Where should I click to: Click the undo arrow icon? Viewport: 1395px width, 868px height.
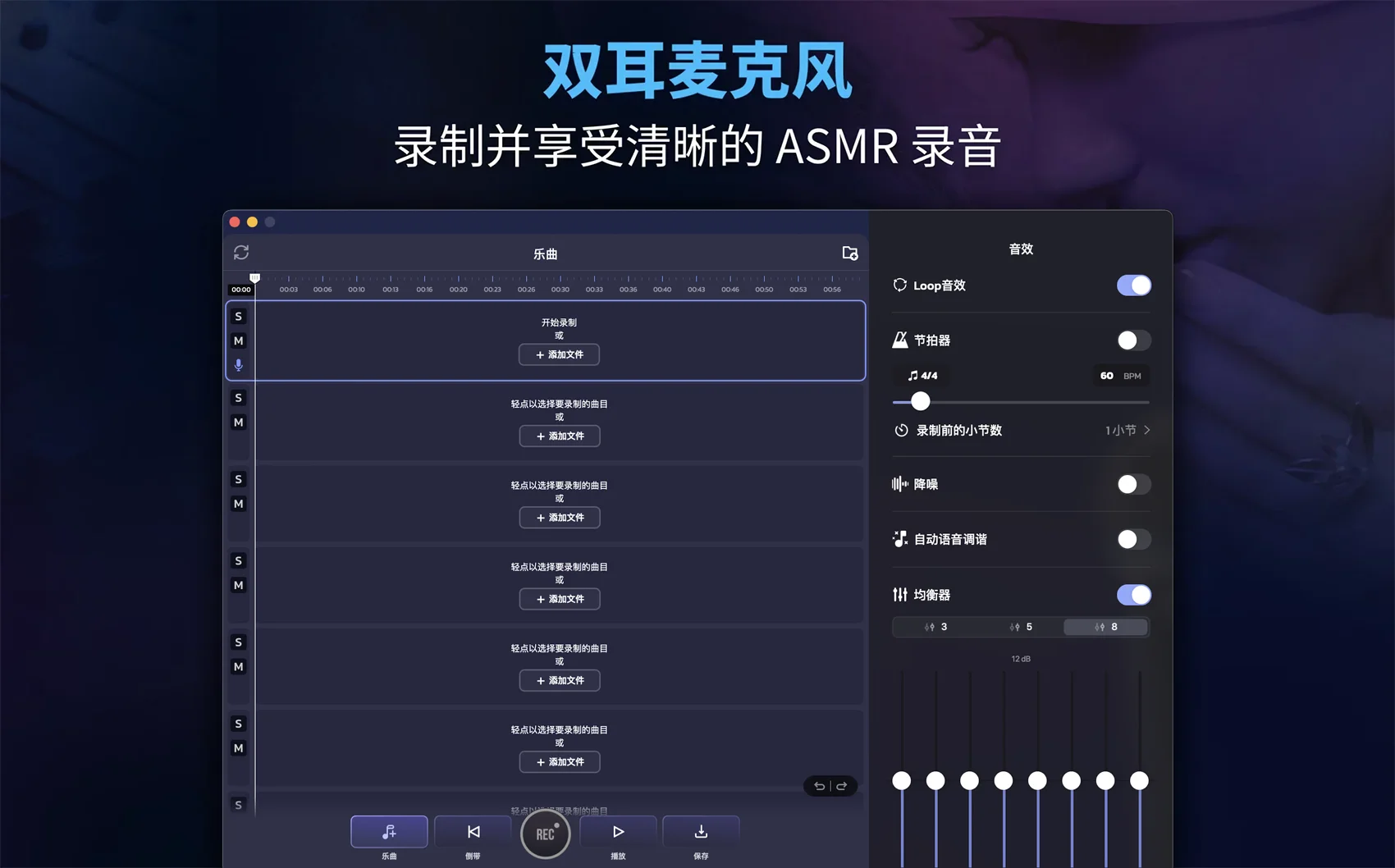click(x=819, y=786)
